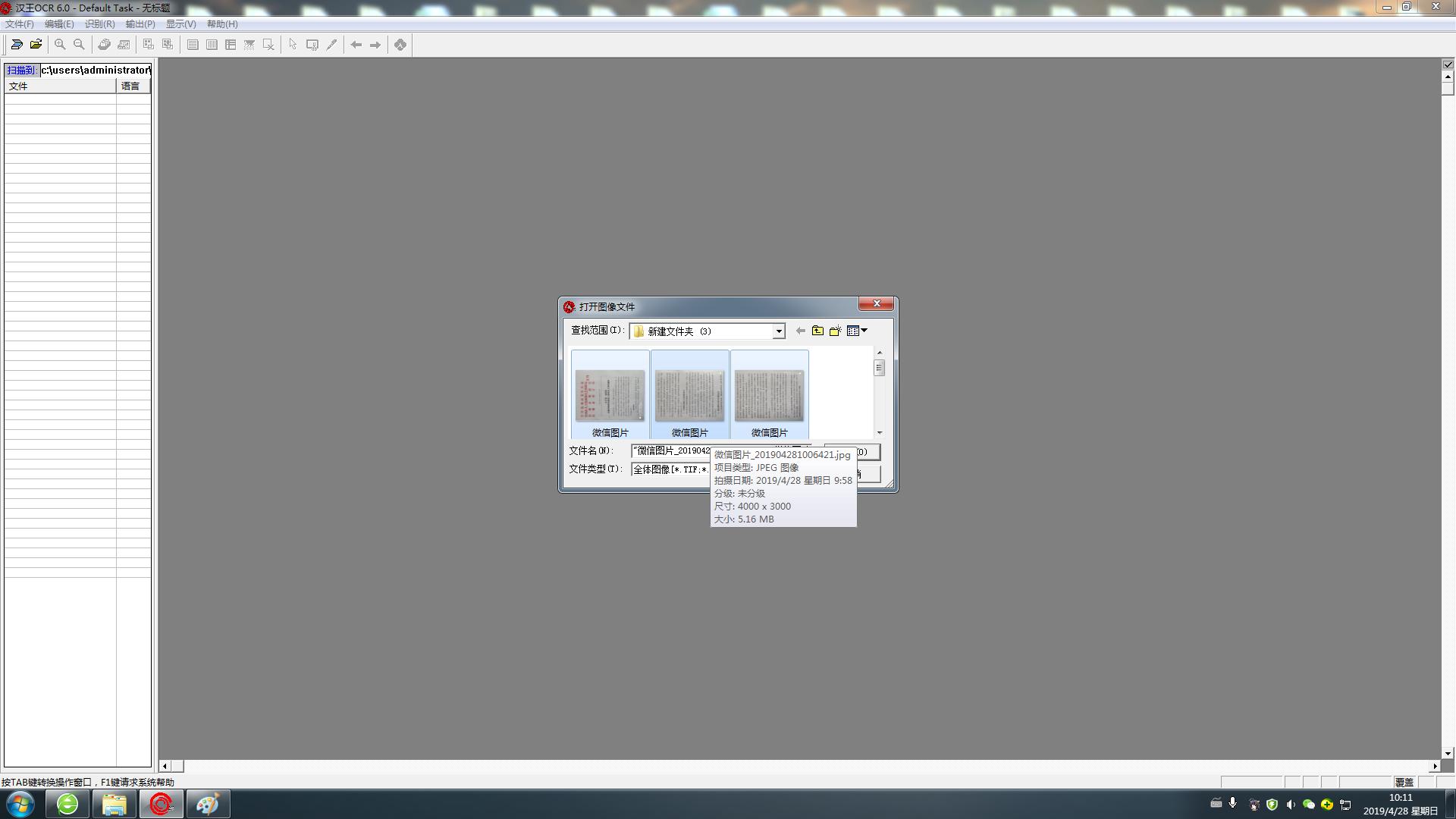This screenshot has width=1456, height=819.
Task: Click the scan image toolbar icon
Action: 16,45
